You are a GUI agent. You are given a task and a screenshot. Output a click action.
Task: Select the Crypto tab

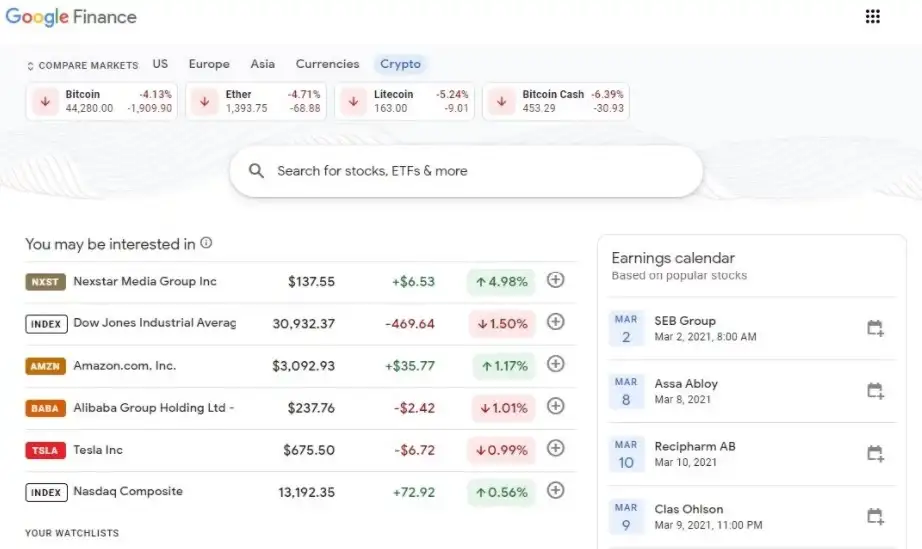click(400, 64)
